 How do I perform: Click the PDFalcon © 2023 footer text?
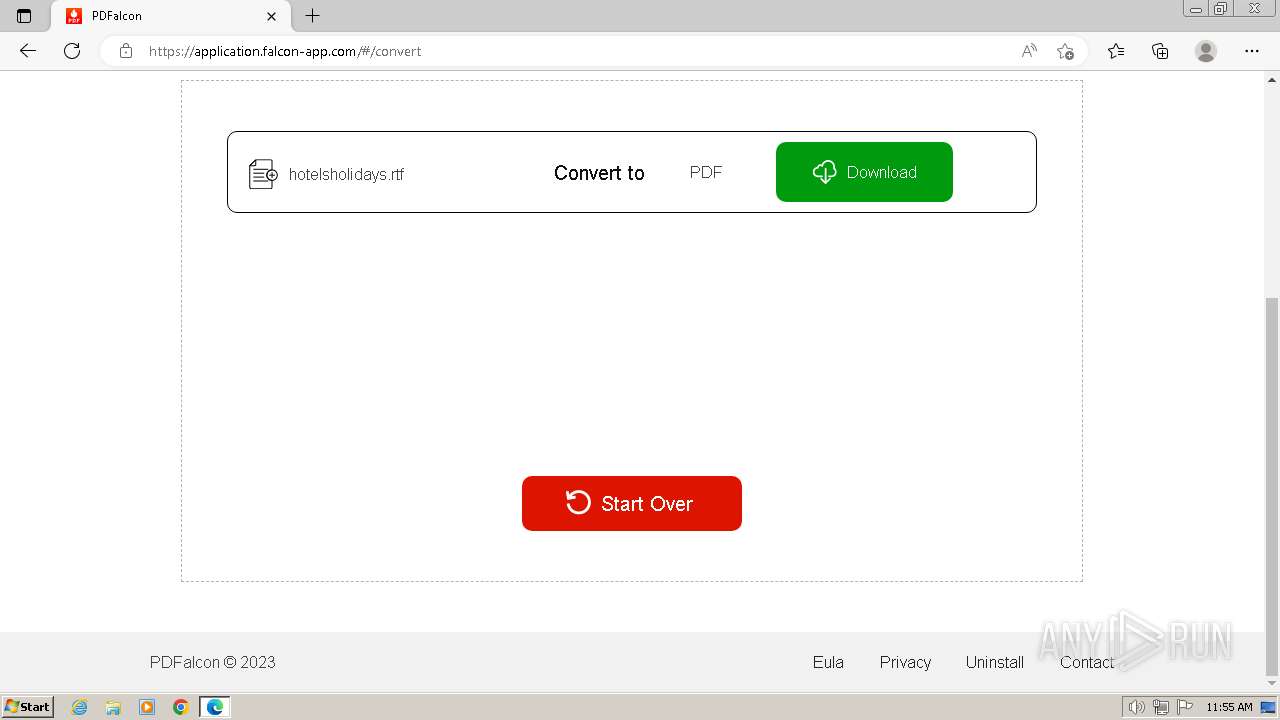click(x=212, y=662)
